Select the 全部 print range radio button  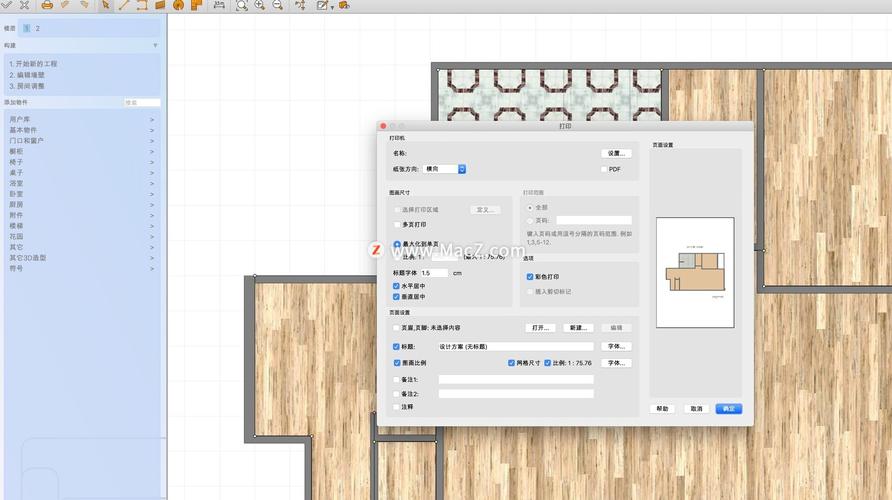point(530,208)
